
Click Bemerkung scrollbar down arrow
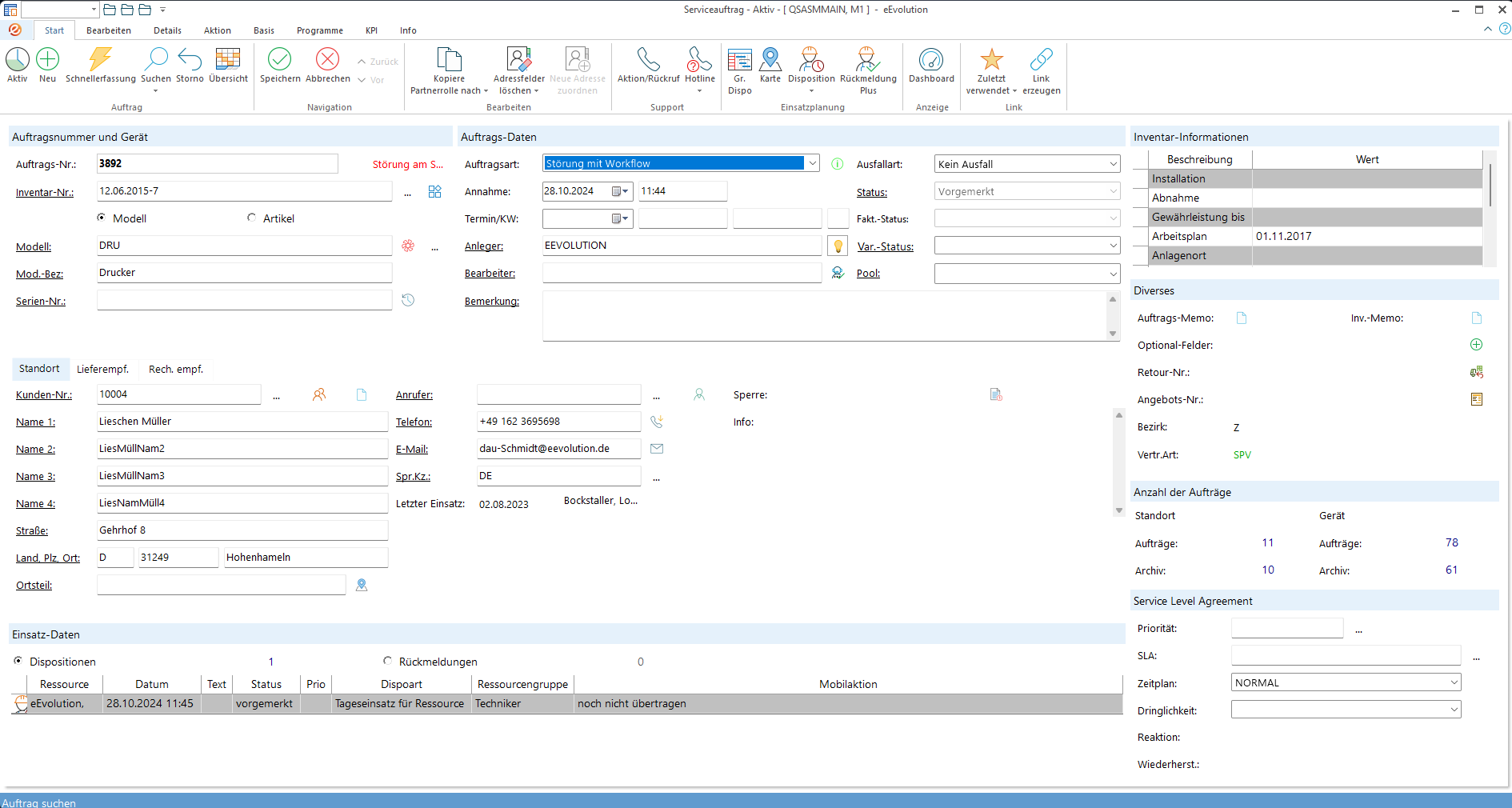point(1113,334)
